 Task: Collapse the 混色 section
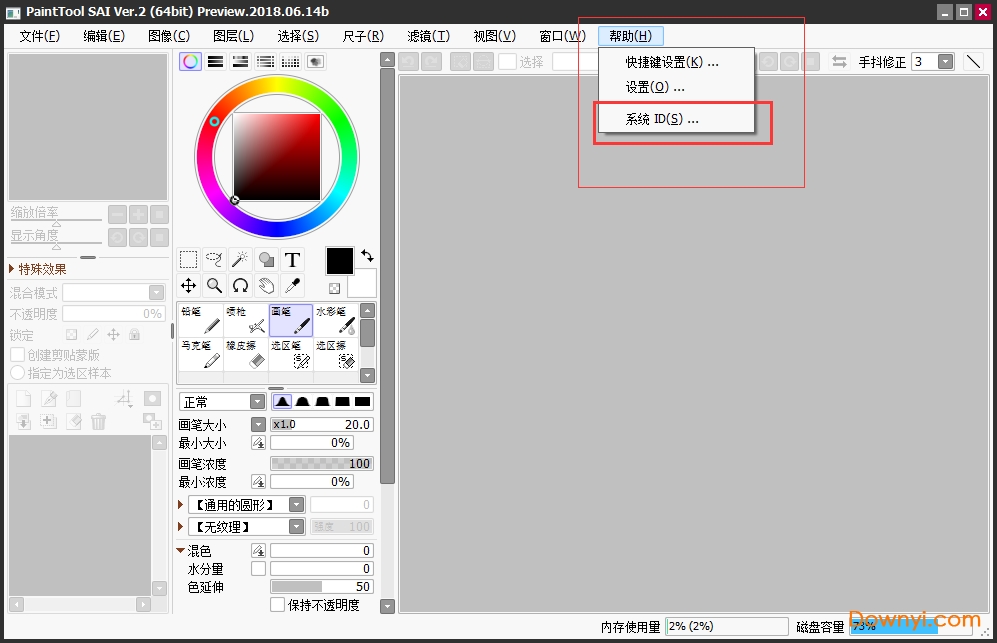coord(181,551)
